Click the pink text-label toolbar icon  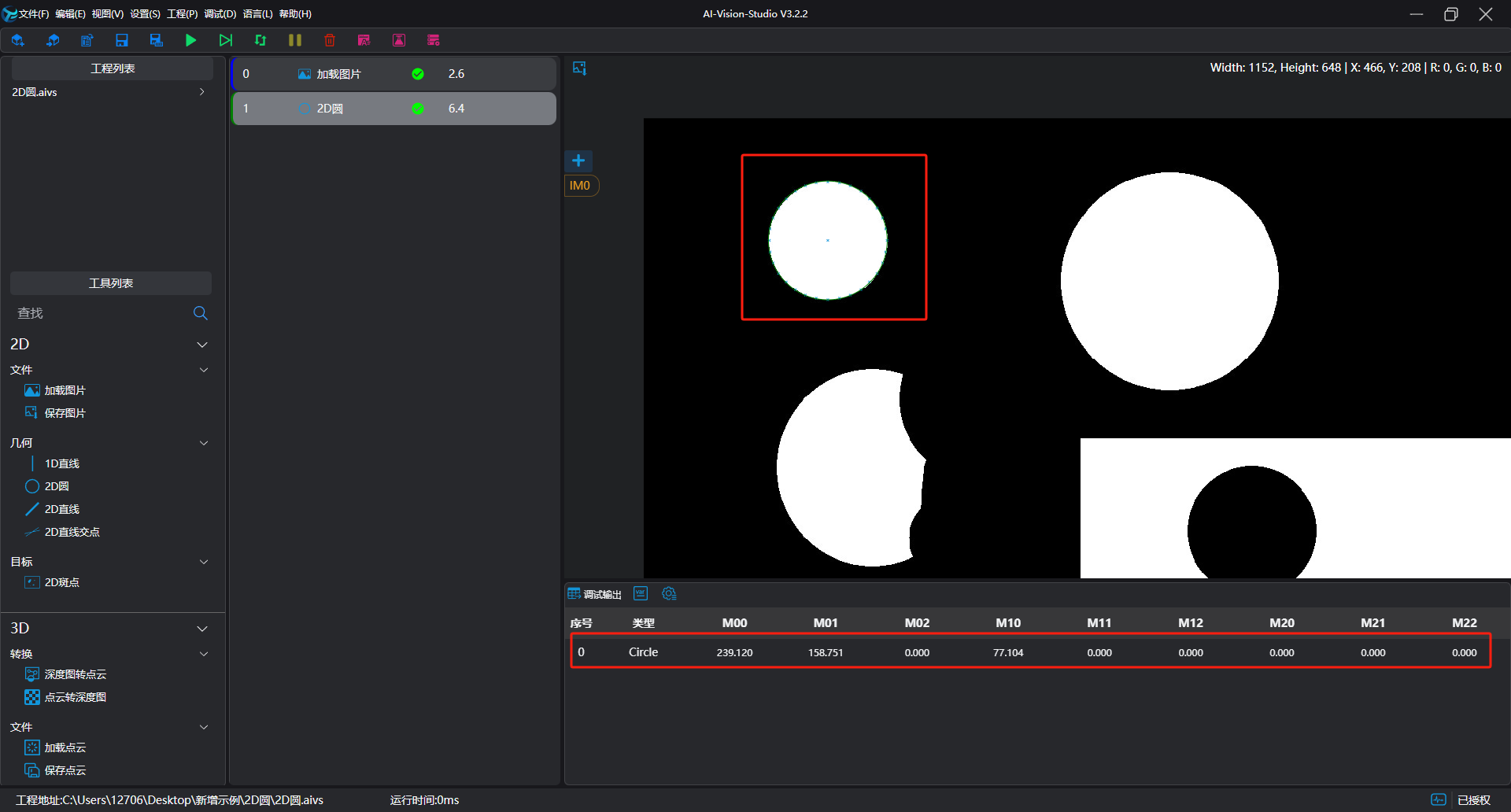point(364,40)
